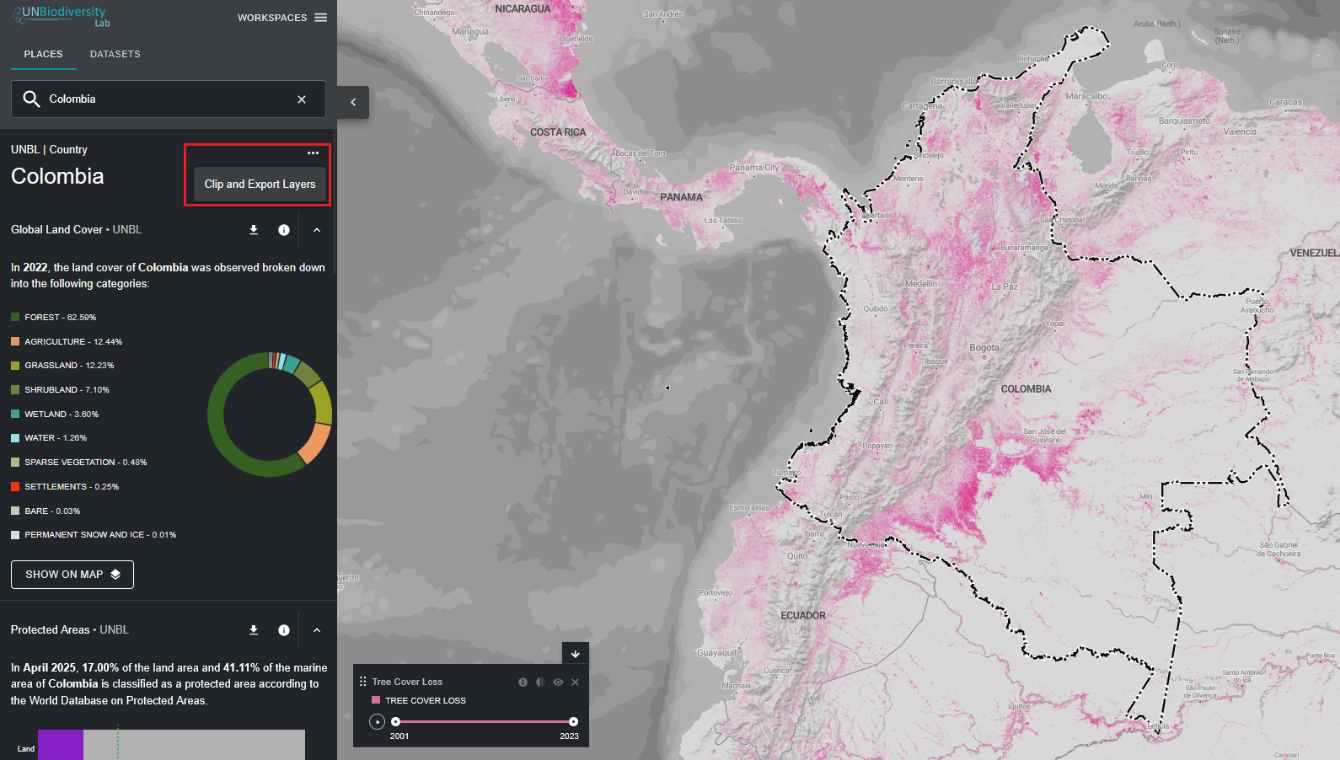Download the Protected Areas data
This screenshot has height=760, width=1340.
click(x=253, y=630)
